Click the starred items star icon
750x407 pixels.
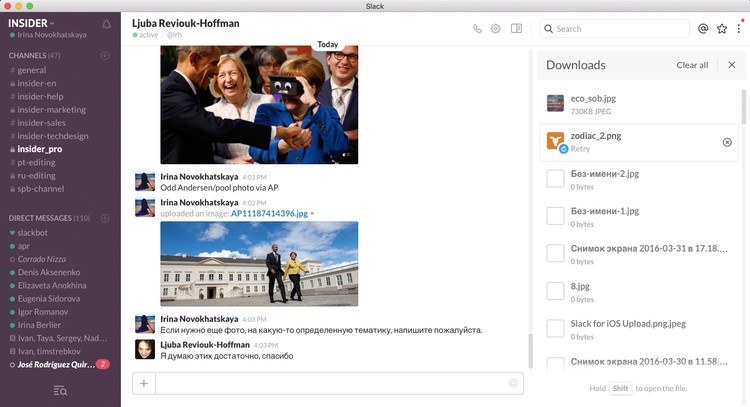[721, 29]
